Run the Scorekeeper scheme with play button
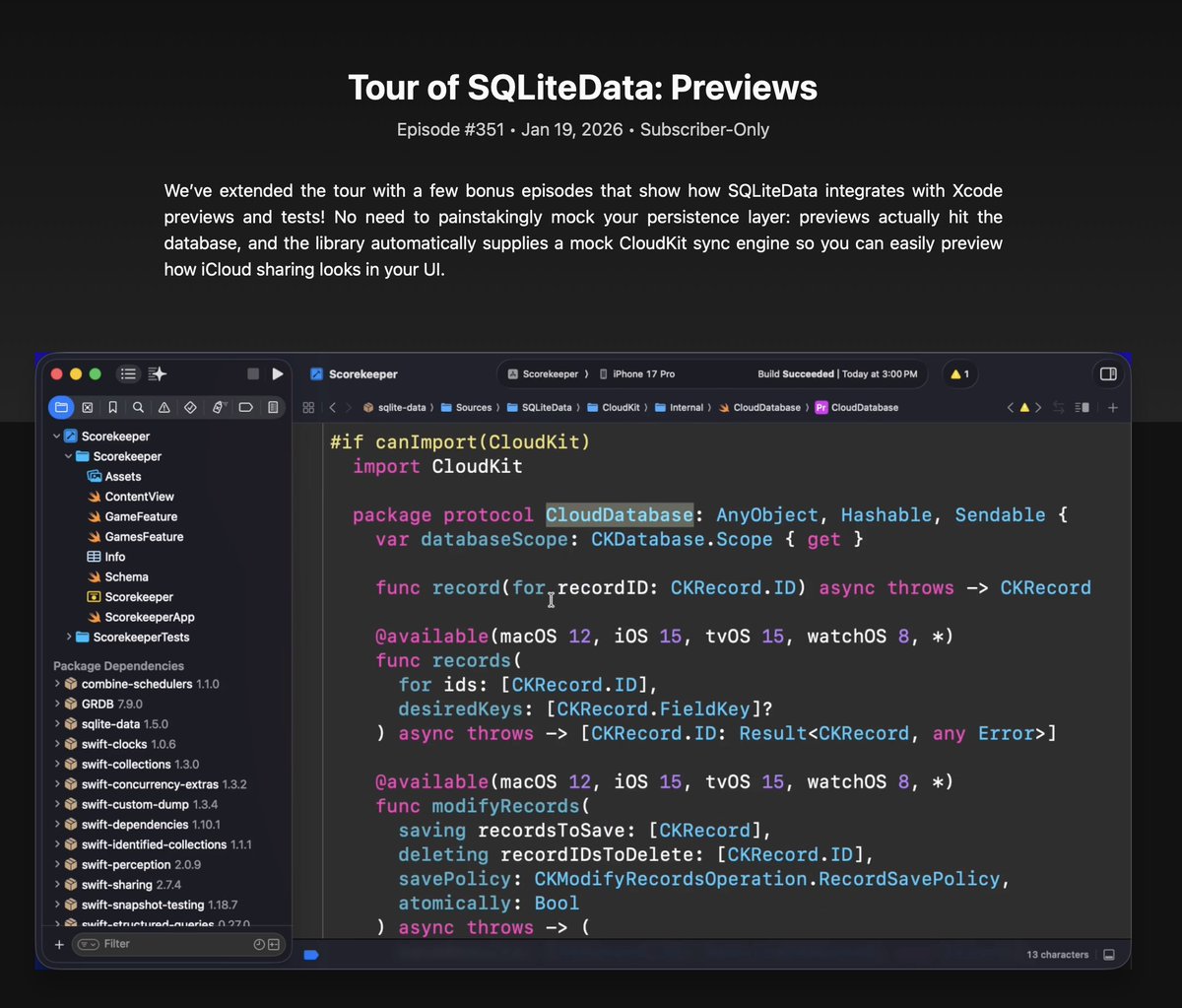1182x1008 pixels. [x=278, y=374]
